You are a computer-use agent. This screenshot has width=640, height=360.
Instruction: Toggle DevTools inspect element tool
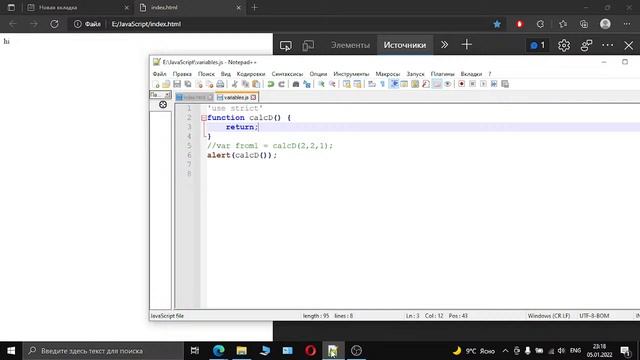[x=286, y=45]
